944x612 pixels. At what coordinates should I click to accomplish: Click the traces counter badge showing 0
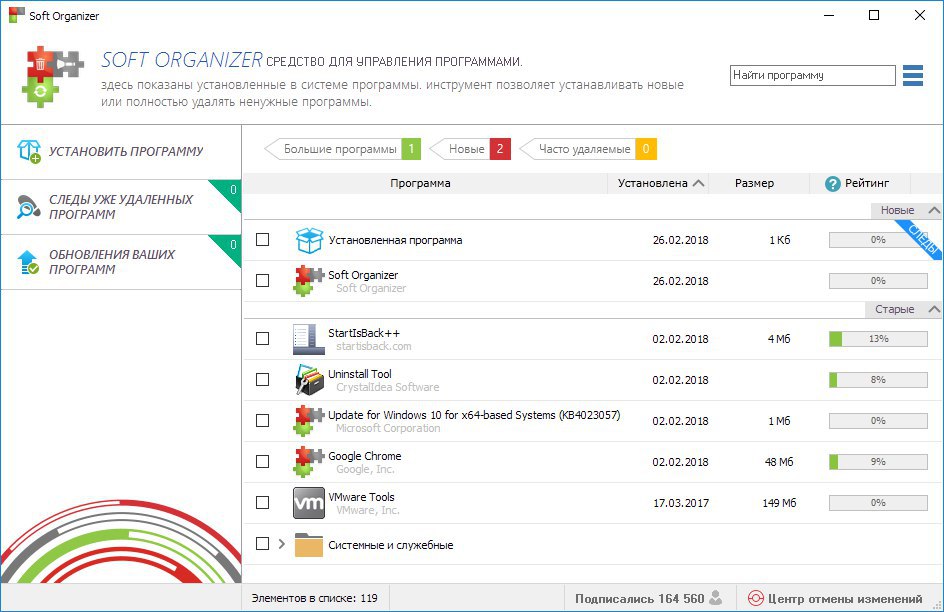click(x=232, y=190)
